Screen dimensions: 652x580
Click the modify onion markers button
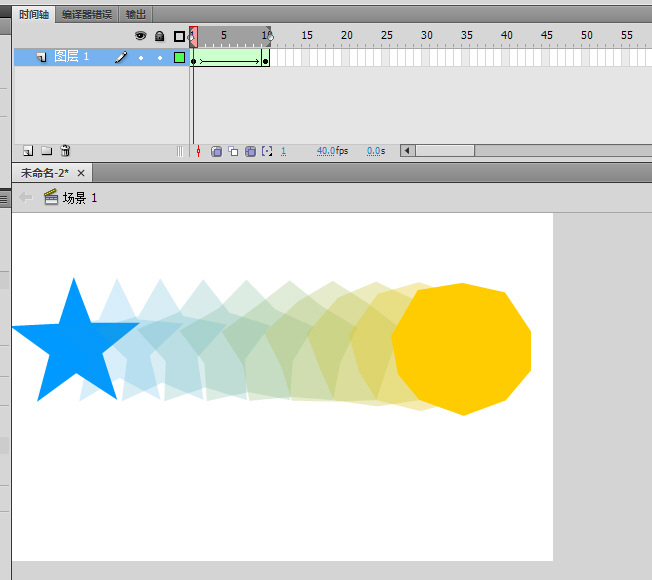[267, 151]
